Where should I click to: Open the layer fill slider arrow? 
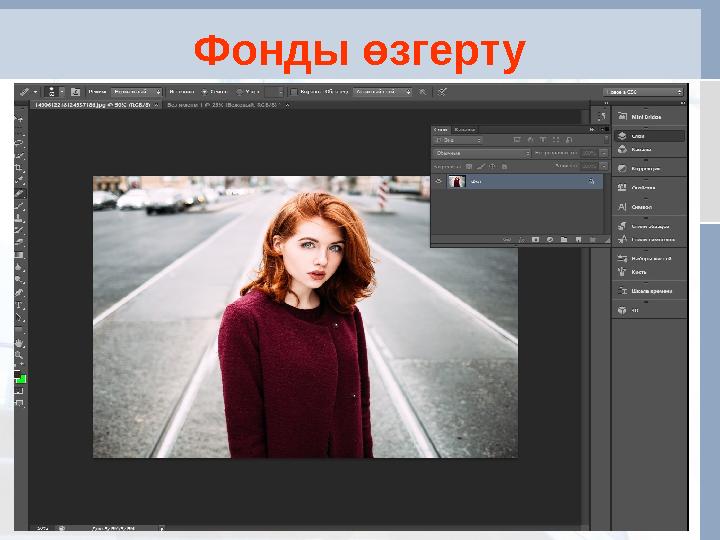604,166
